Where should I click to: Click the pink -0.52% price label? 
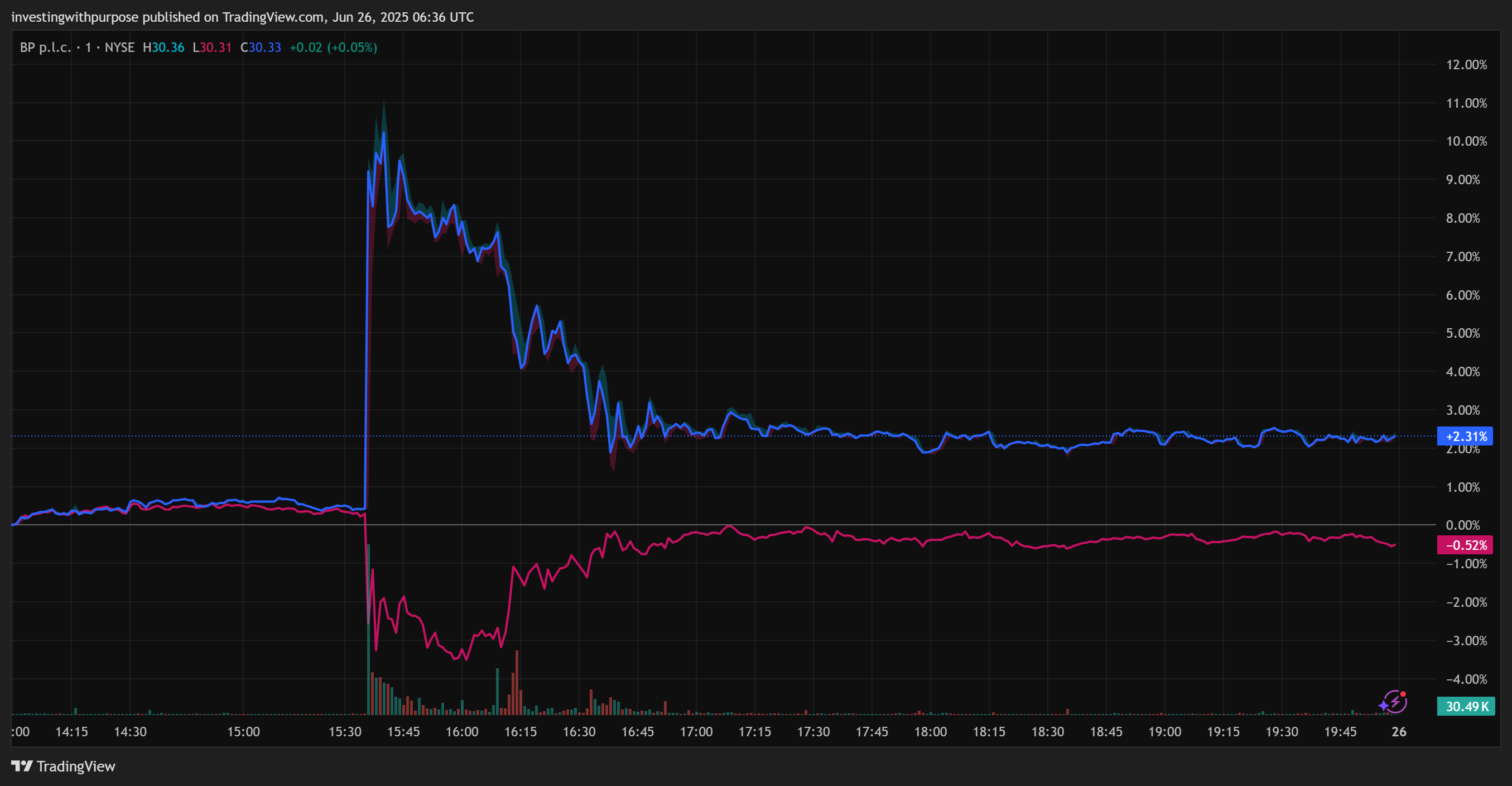(x=1465, y=545)
